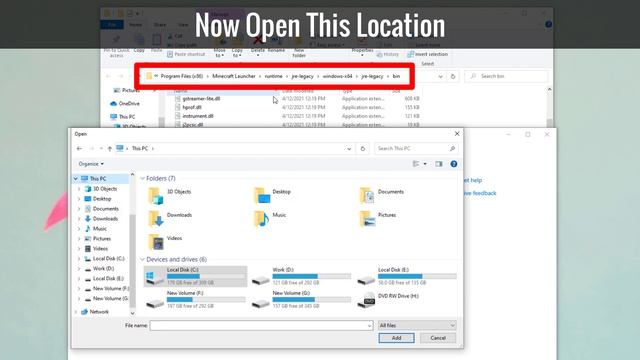The image size is (640, 360).
Task: Collapse This PC in the navigation tree
Action: pos(76,179)
